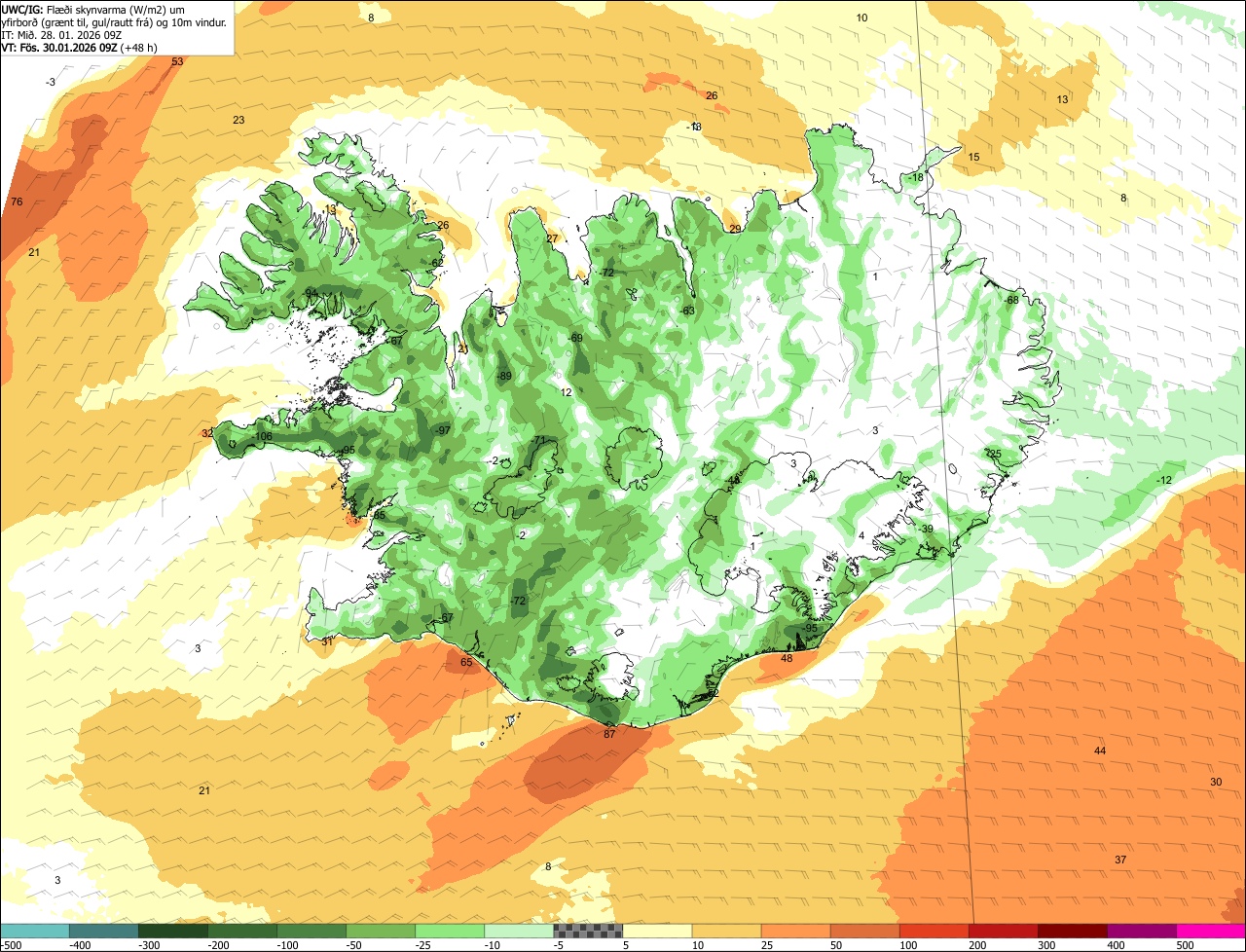
Task: Click the map value -89 in northwest Iceland
Action: point(503,376)
